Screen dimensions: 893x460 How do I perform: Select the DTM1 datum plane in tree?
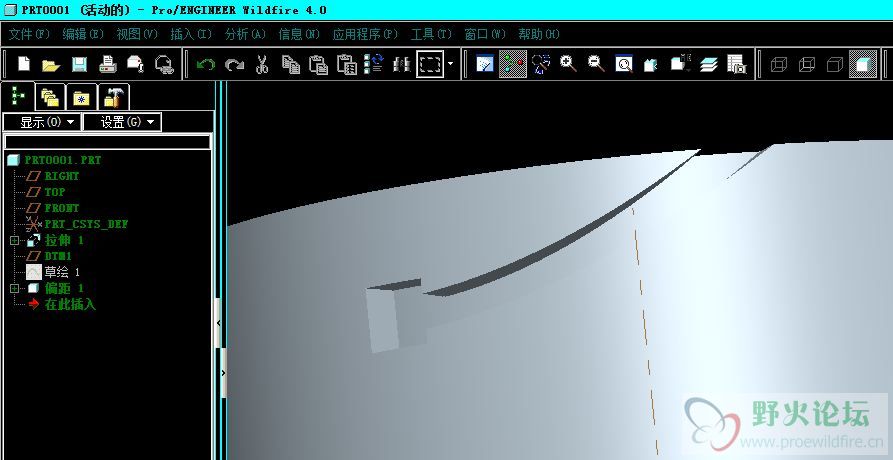point(58,256)
